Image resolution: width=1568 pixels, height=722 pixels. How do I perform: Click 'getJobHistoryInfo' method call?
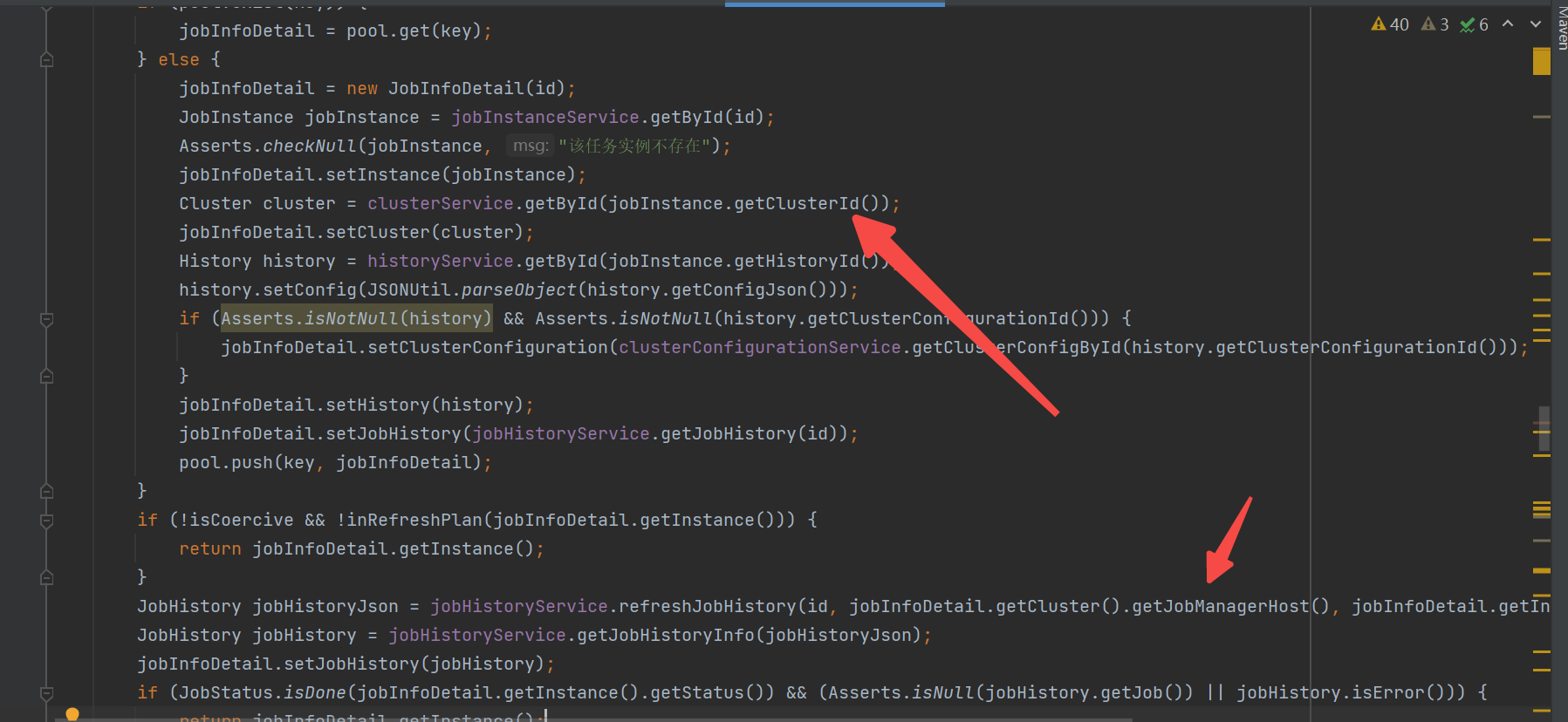(666, 635)
